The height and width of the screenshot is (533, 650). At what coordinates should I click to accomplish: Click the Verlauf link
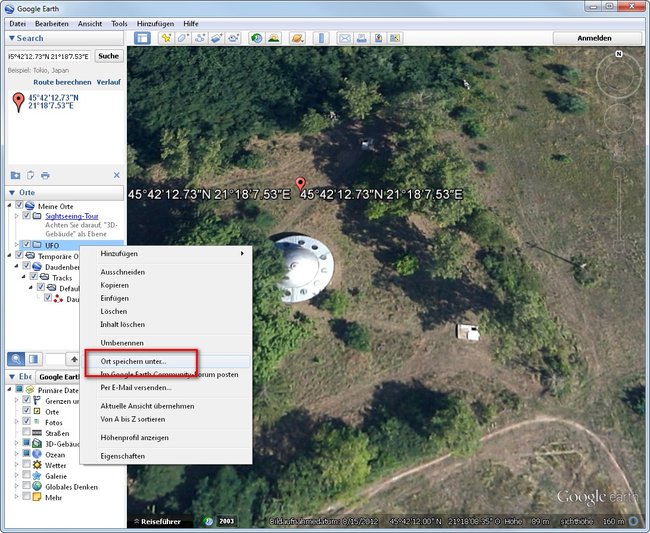[x=109, y=82]
